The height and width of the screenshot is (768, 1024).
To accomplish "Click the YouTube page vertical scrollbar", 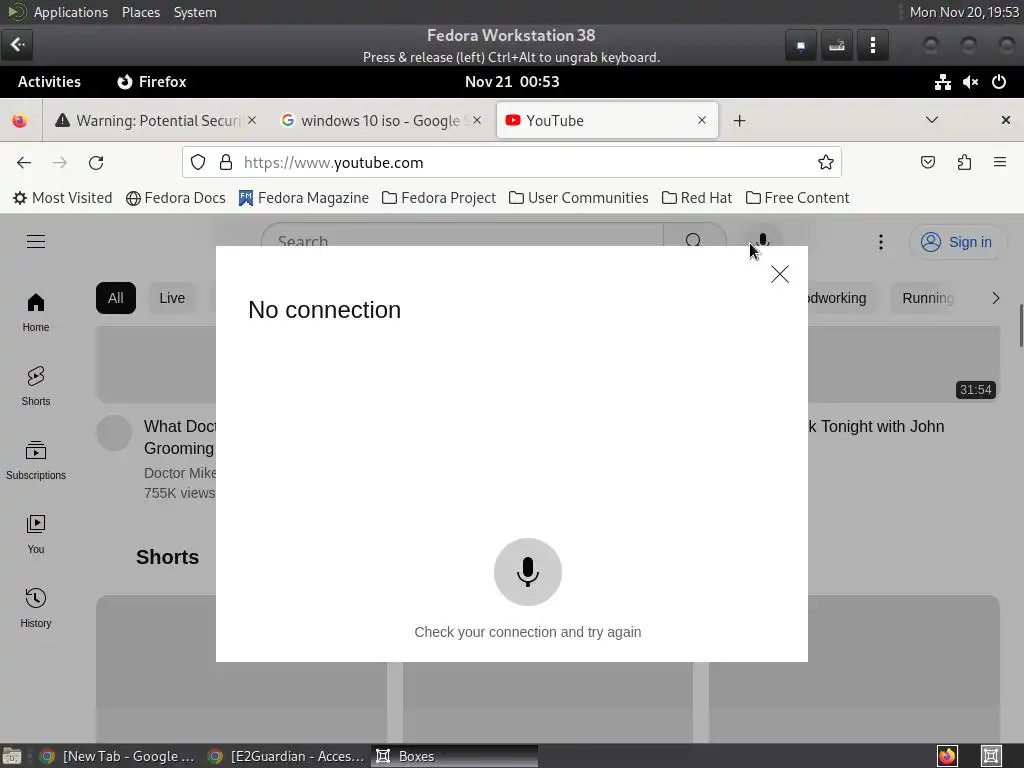I will (x=1020, y=327).
